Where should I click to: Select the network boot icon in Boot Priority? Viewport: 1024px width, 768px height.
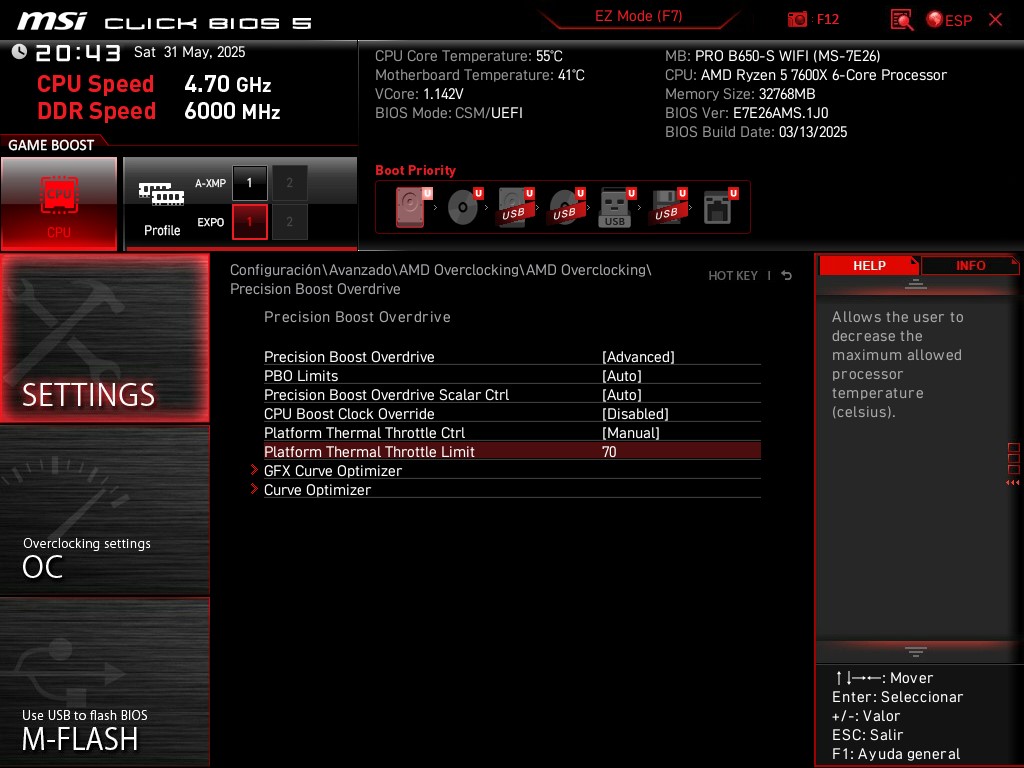coord(718,208)
